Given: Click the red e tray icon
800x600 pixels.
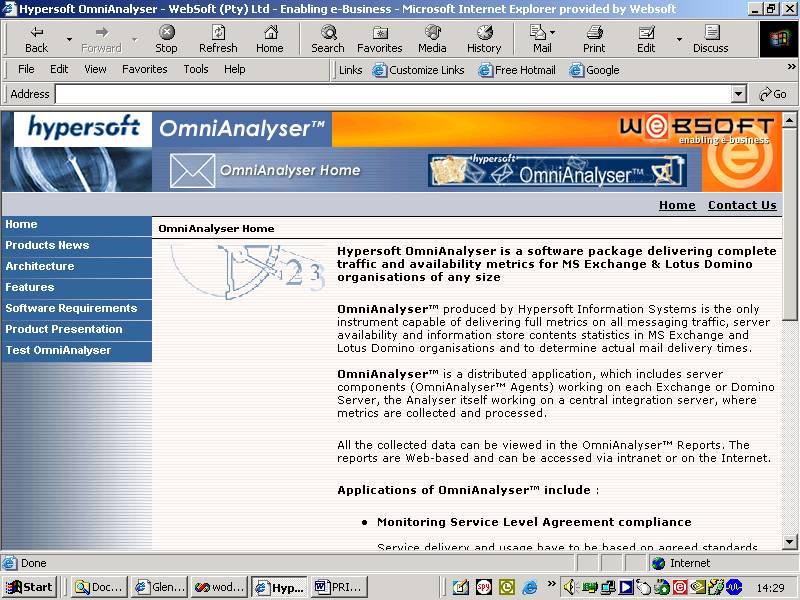Looking at the screenshot, I should (x=680, y=587).
